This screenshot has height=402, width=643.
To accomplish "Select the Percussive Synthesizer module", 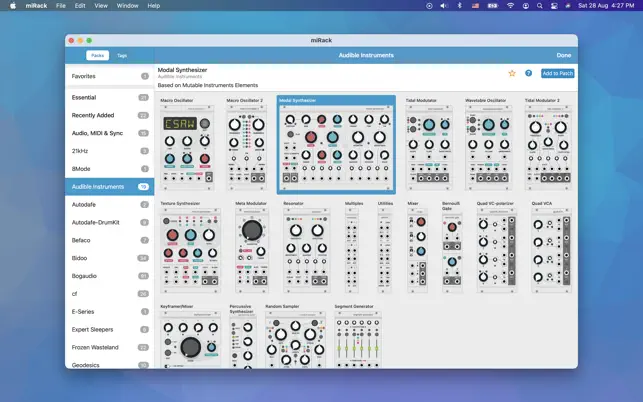I will pyautogui.click(x=243, y=342).
